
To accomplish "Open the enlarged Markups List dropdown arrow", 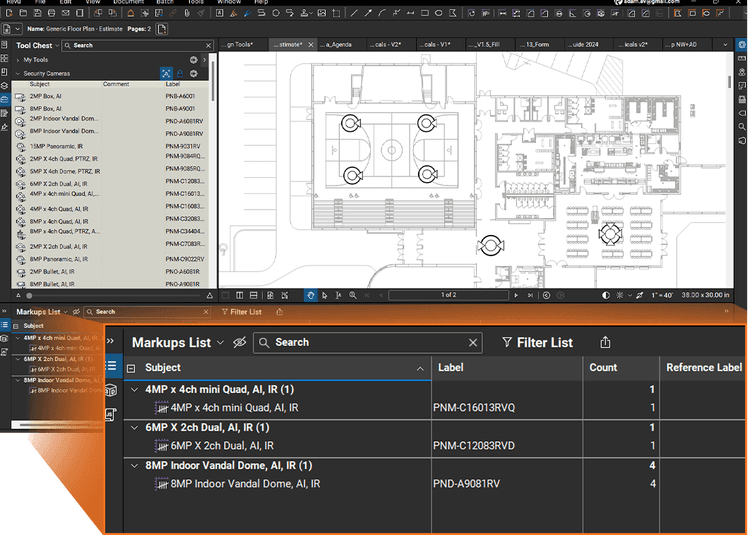I will click(x=220, y=343).
